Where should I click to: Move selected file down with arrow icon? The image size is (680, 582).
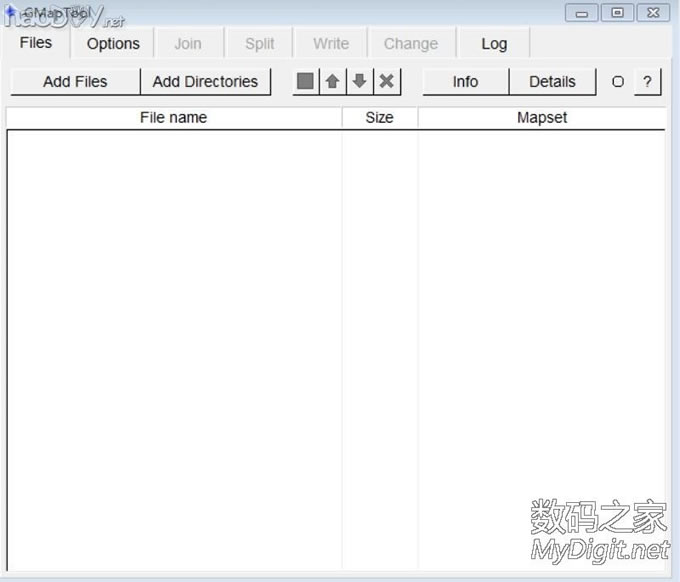(x=359, y=82)
